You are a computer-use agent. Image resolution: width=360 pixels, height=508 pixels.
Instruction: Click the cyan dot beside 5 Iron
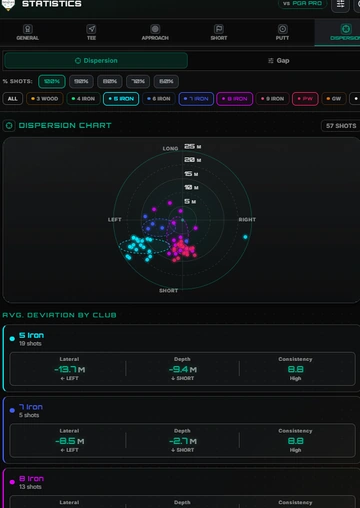(x=12, y=339)
